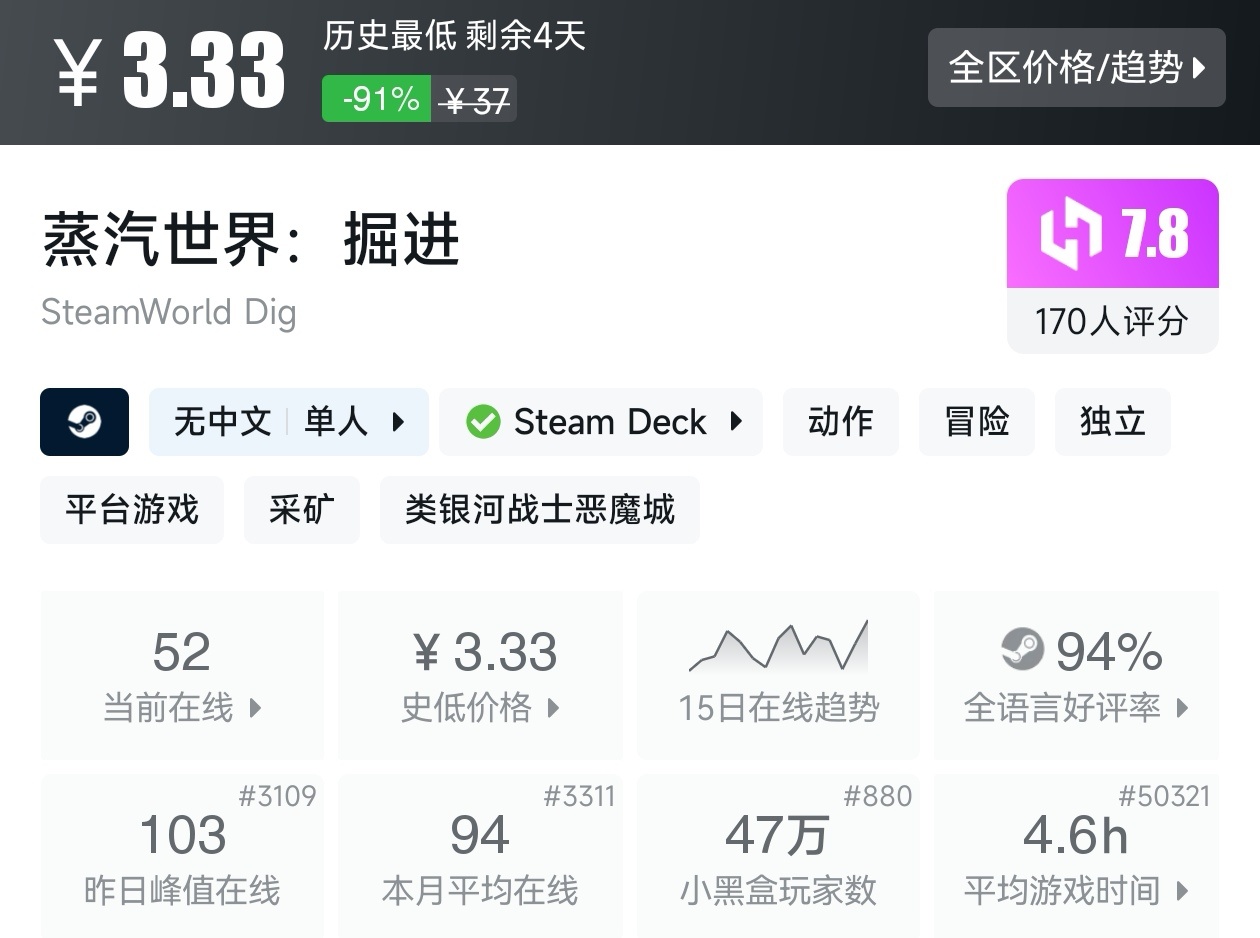The height and width of the screenshot is (938, 1260).
Task: Tap the -91% discount badge
Action: pos(376,99)
